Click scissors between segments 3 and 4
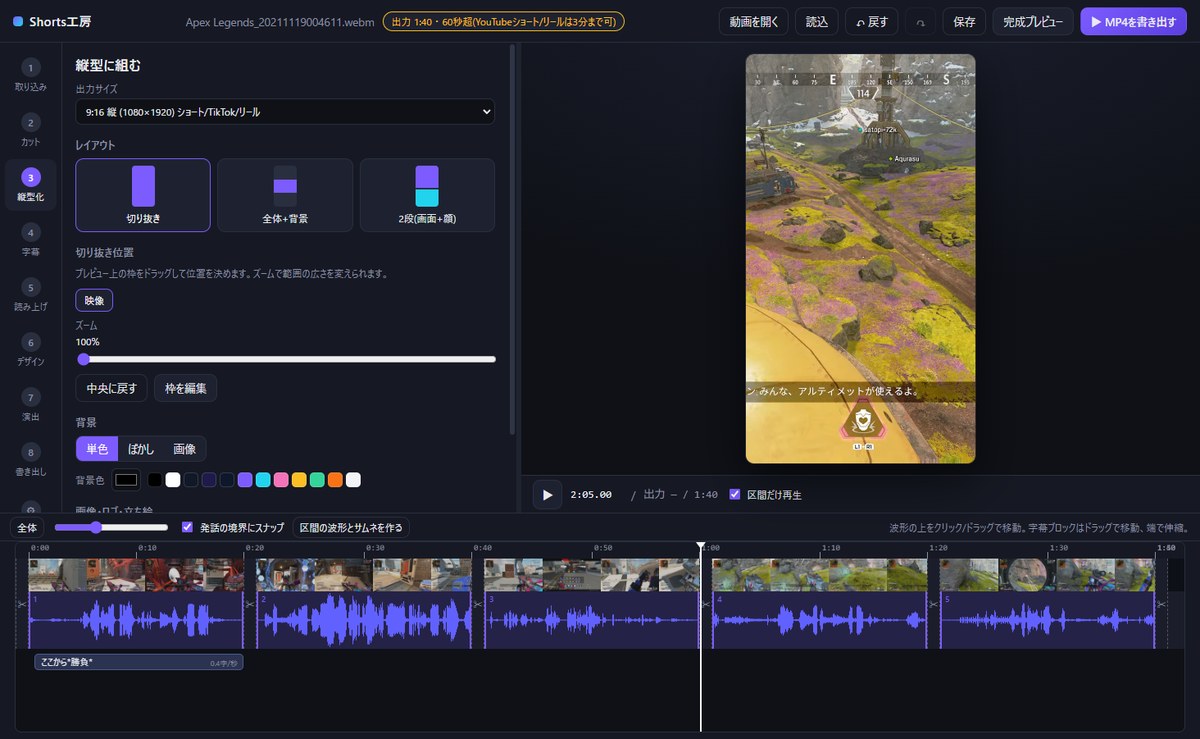This screenshot has height=739, width=1200. click(x=705, y=605)
